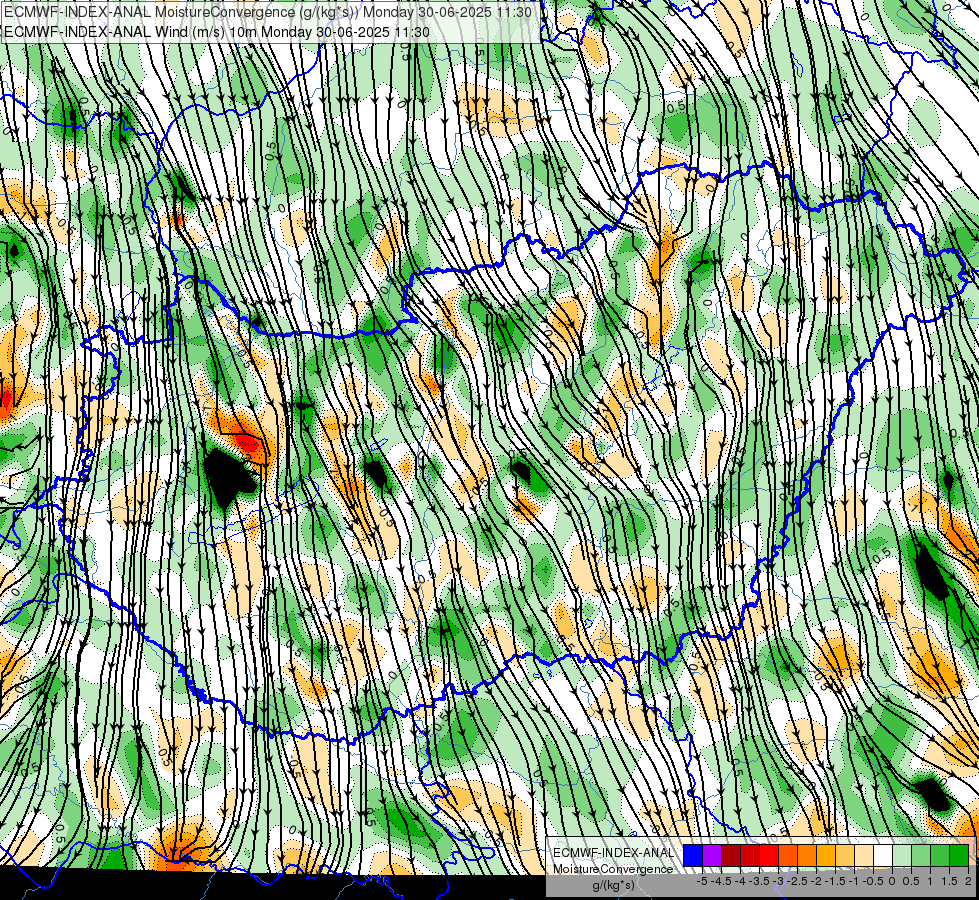
Task: Choose the amber swatch between -1.5 and -1
Action: tap(825, 855)
